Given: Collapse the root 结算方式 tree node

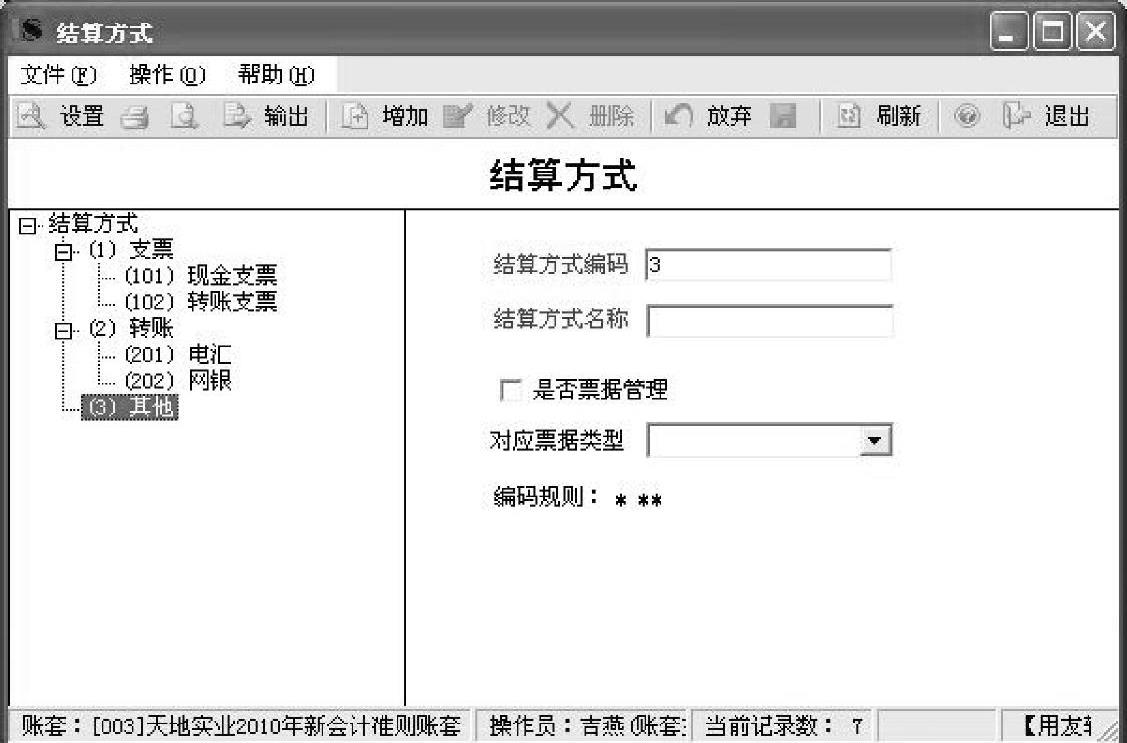Looking at the screenshot, I should pyautogui.click(x=27, y=227).
